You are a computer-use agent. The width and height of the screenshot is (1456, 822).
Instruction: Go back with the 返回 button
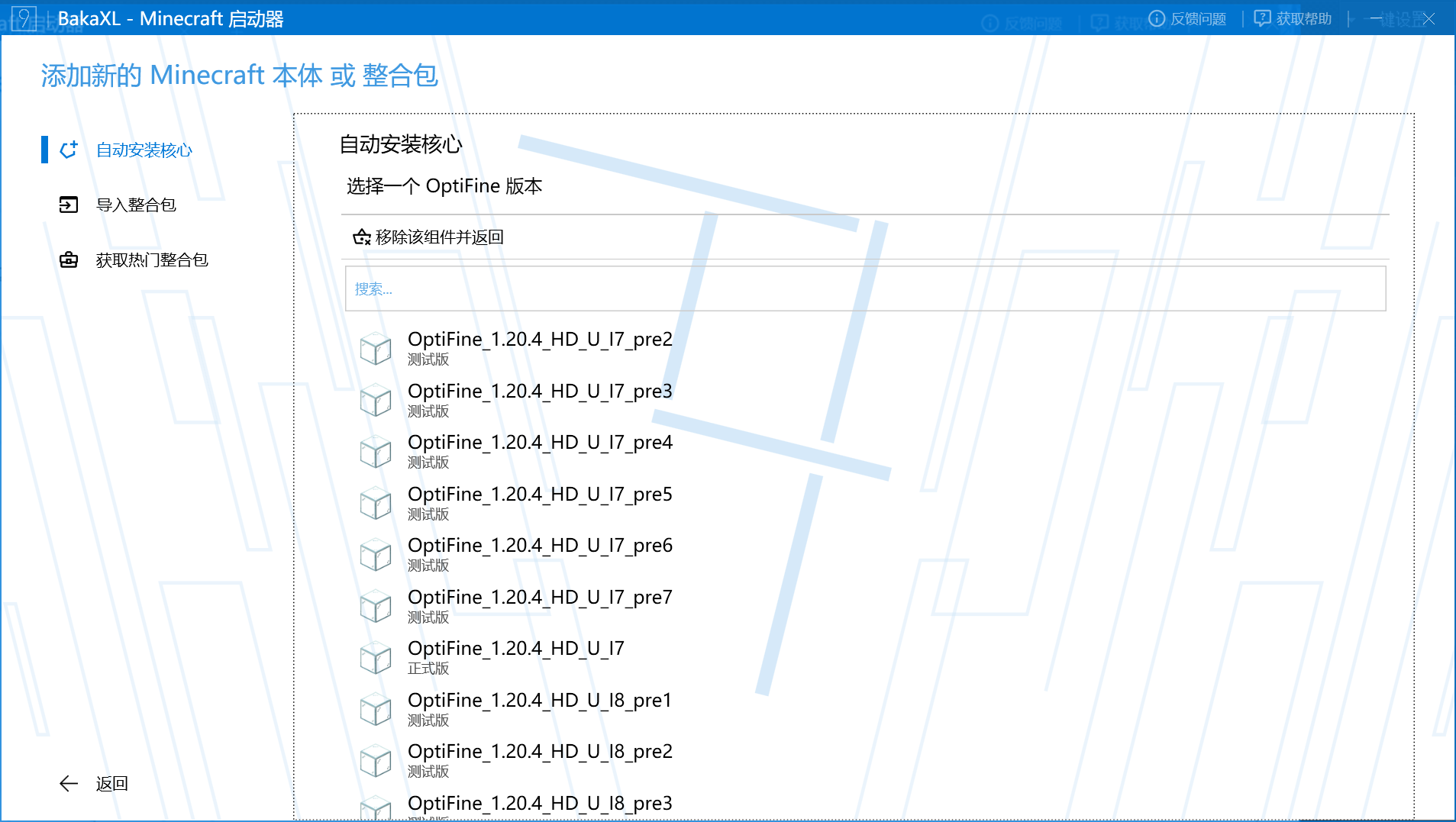(x=94, y=783)
